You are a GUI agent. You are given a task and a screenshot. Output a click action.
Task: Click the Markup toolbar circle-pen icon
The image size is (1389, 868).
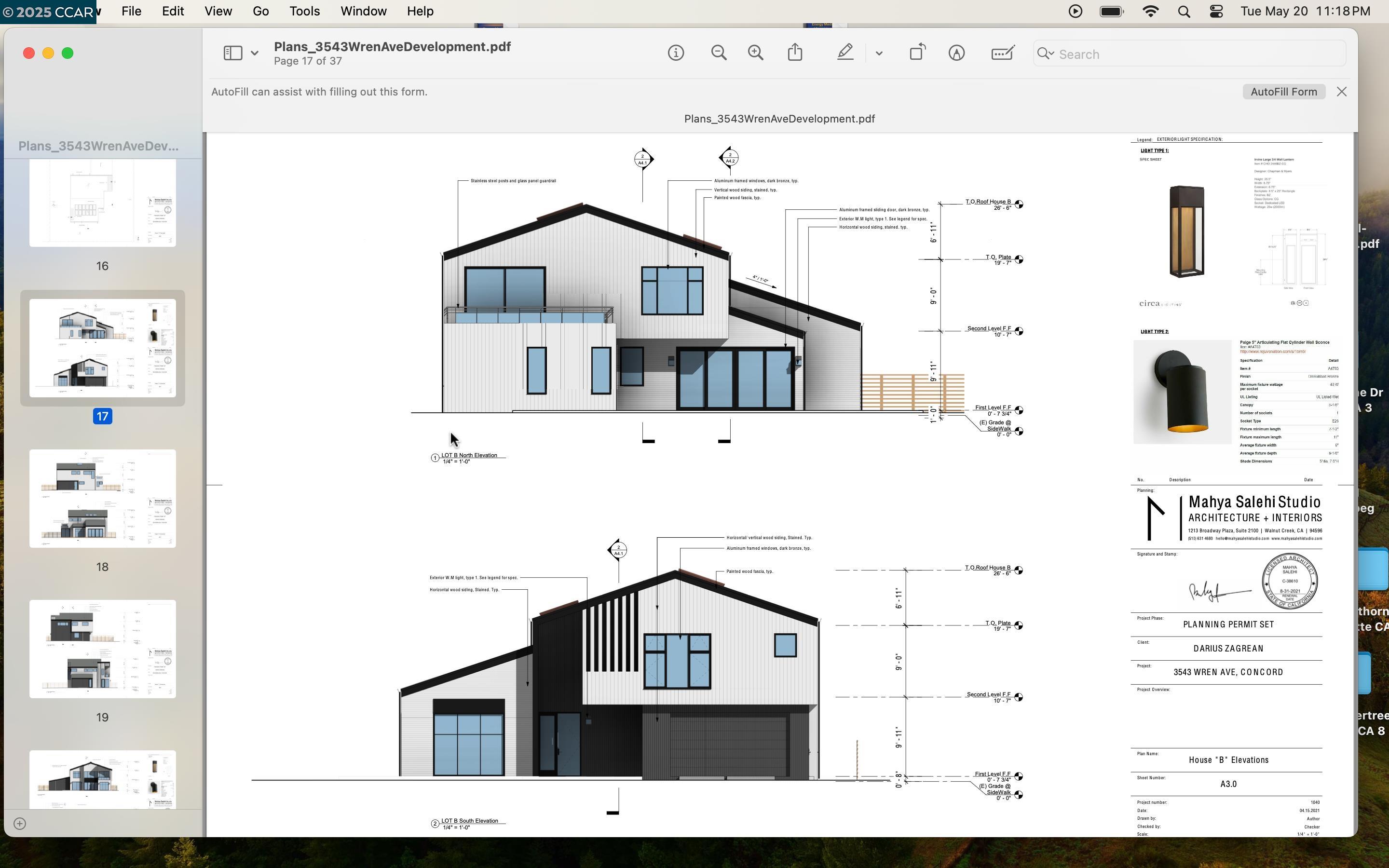click(x=956, y=54)
